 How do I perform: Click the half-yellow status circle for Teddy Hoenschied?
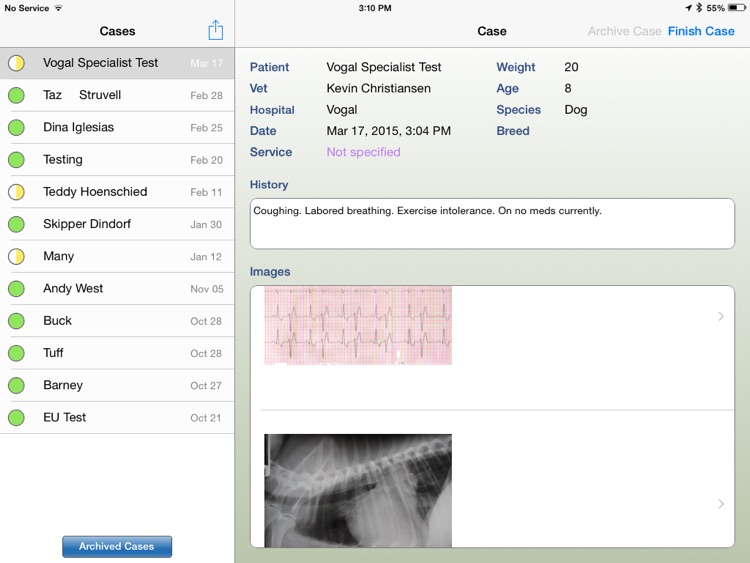click(x=16, y=192)
